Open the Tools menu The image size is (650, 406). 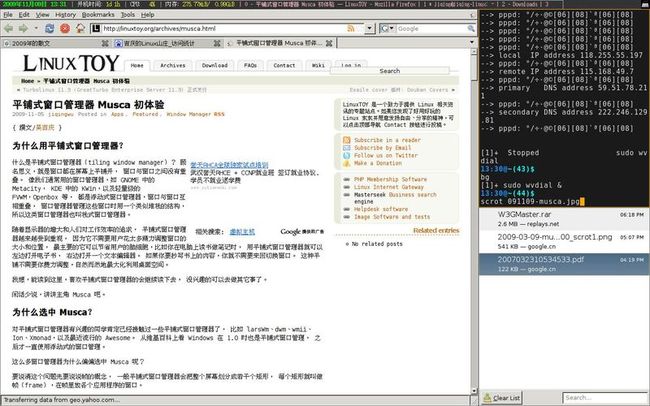point(128,15)
